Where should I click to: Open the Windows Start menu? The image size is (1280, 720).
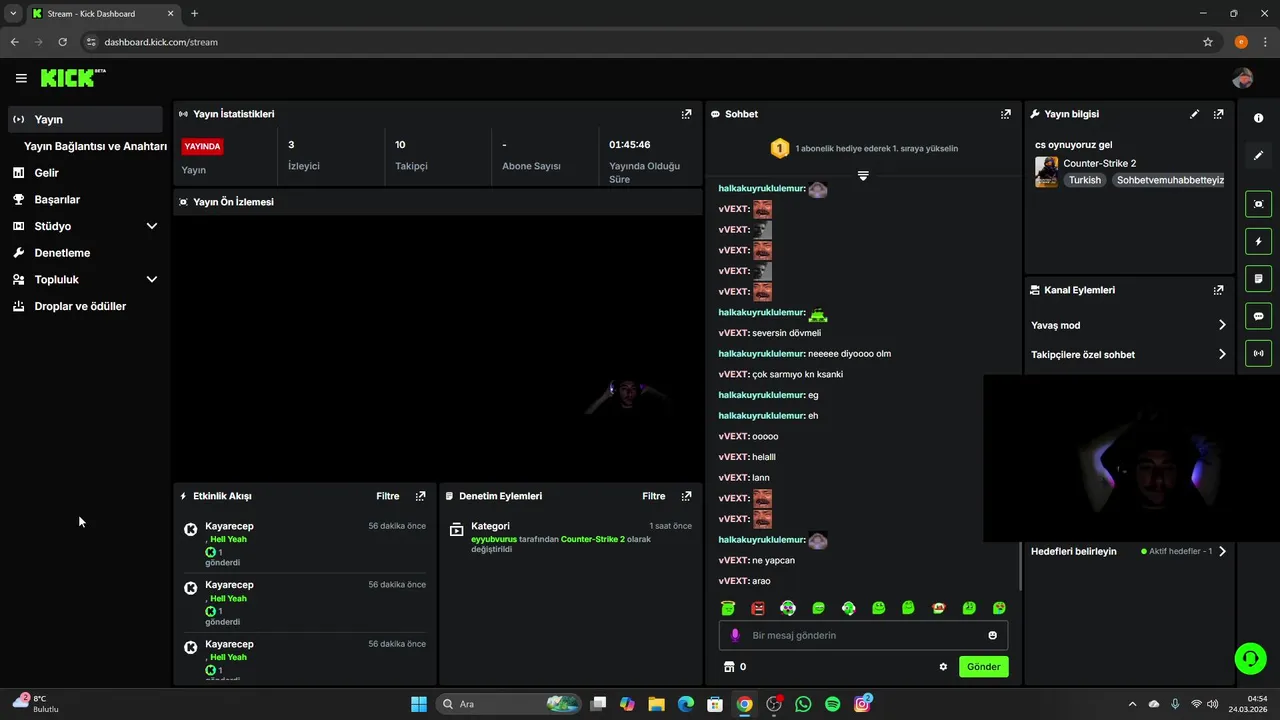[419, 704]
